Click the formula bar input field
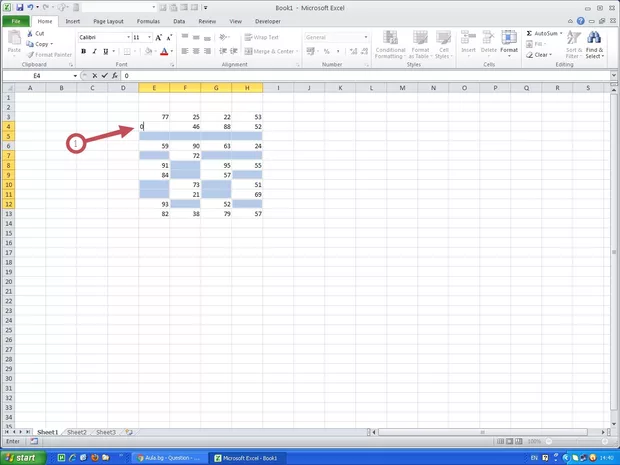 pos(366,76)
